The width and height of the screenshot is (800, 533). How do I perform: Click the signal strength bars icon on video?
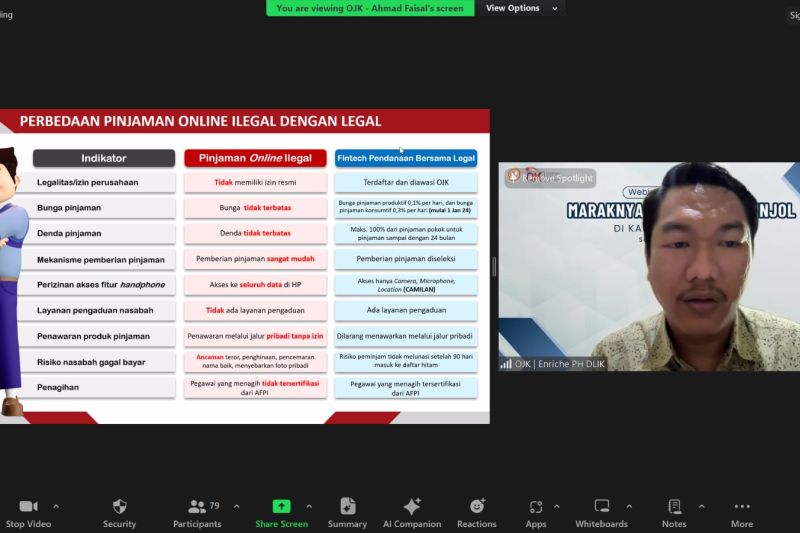[506, 364]
